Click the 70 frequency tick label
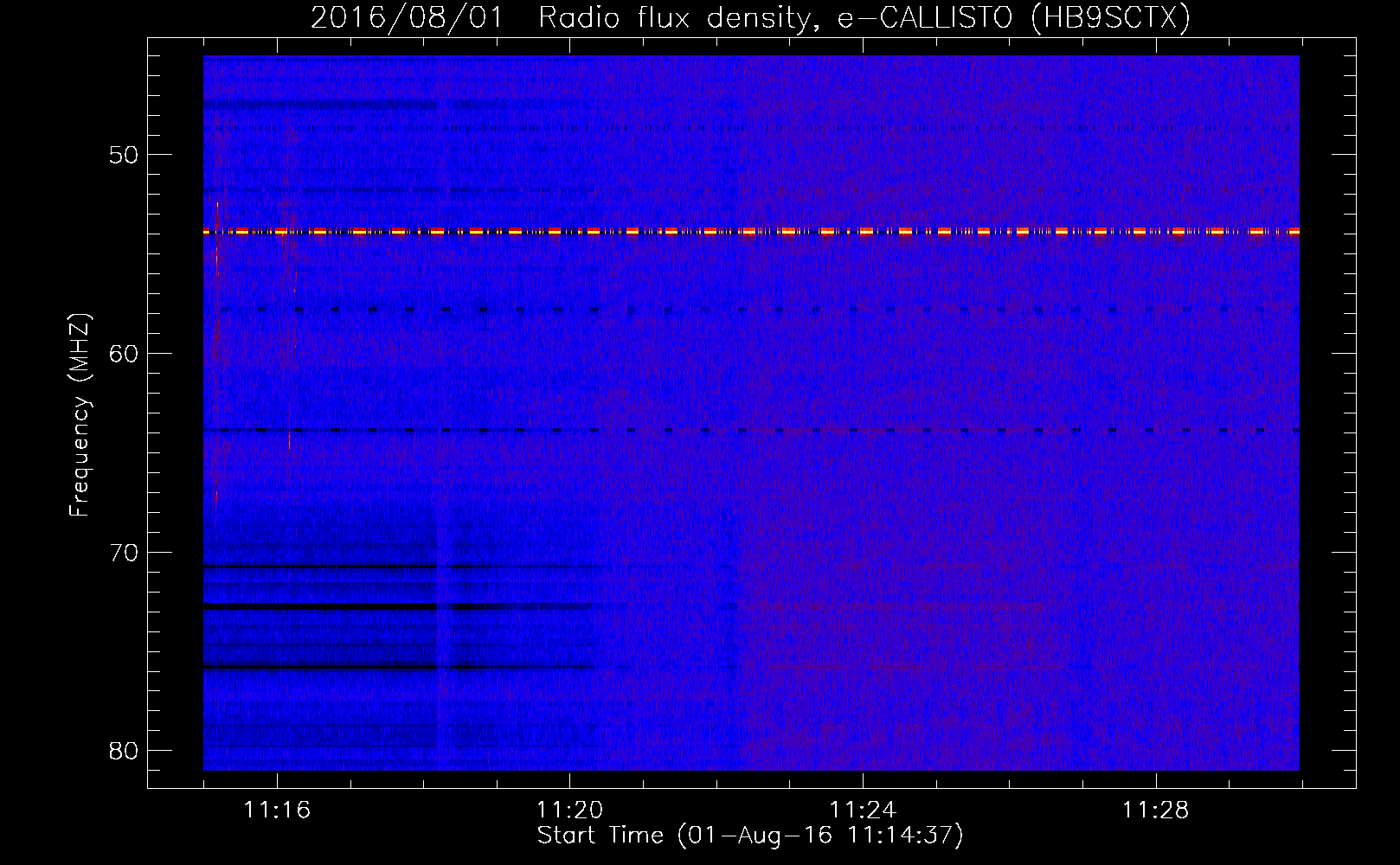Viewport: 1400px width, 865px height. [124, 553]
